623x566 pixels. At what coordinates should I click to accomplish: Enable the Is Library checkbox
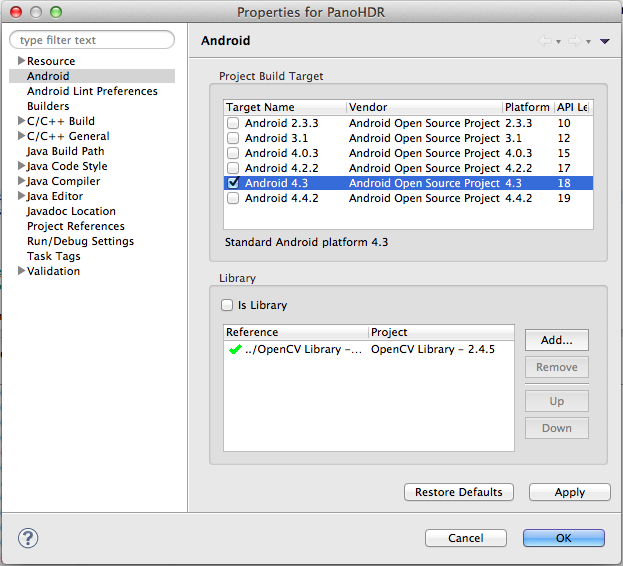(227, 305)
